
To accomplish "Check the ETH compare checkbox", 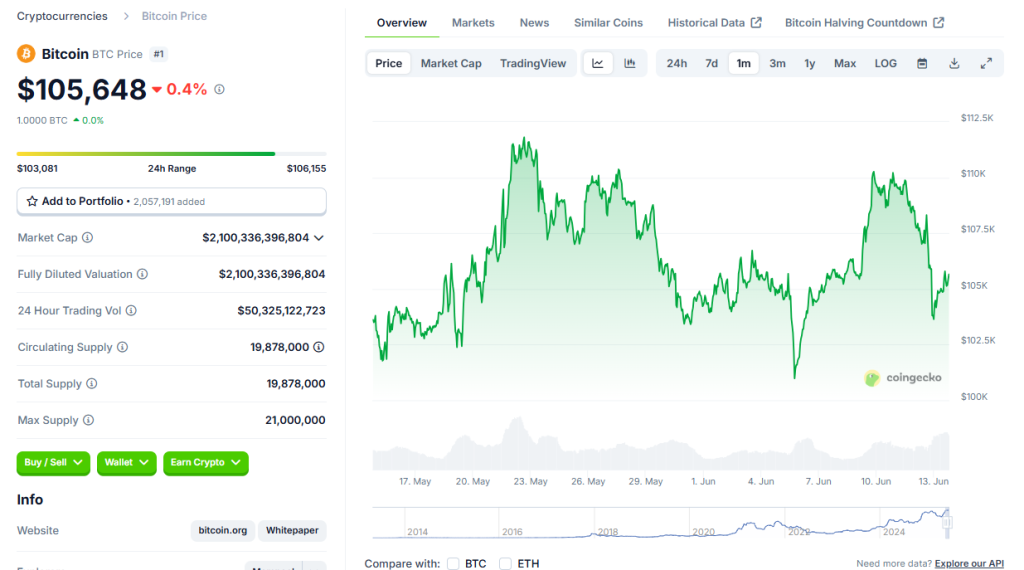I will point(505,563).
